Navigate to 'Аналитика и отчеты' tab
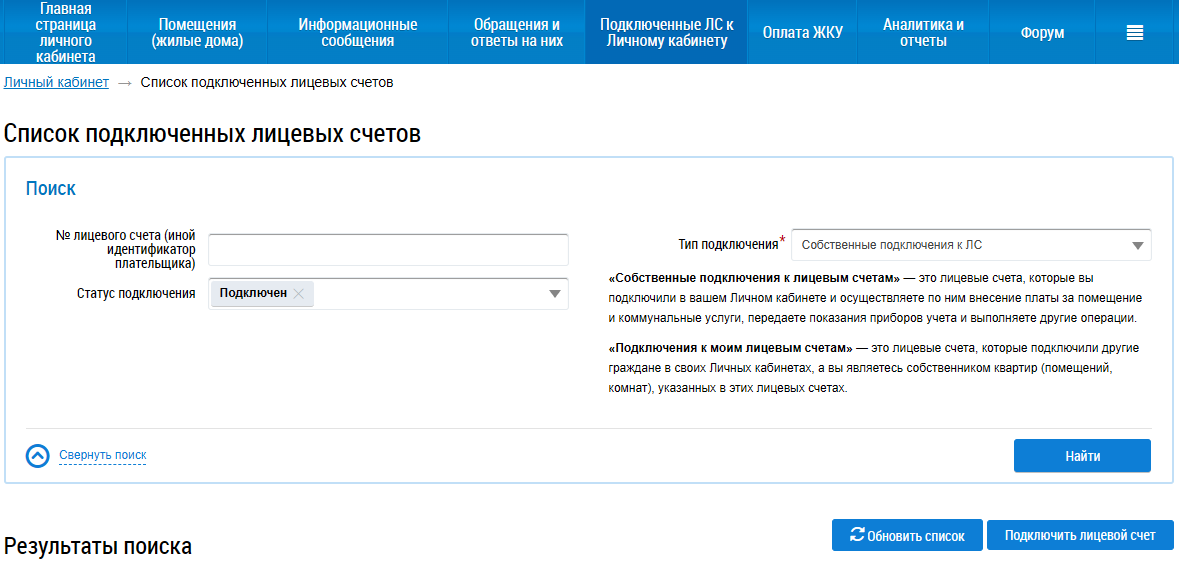This screenshot has width=1179, height=562. pos(923,33)
